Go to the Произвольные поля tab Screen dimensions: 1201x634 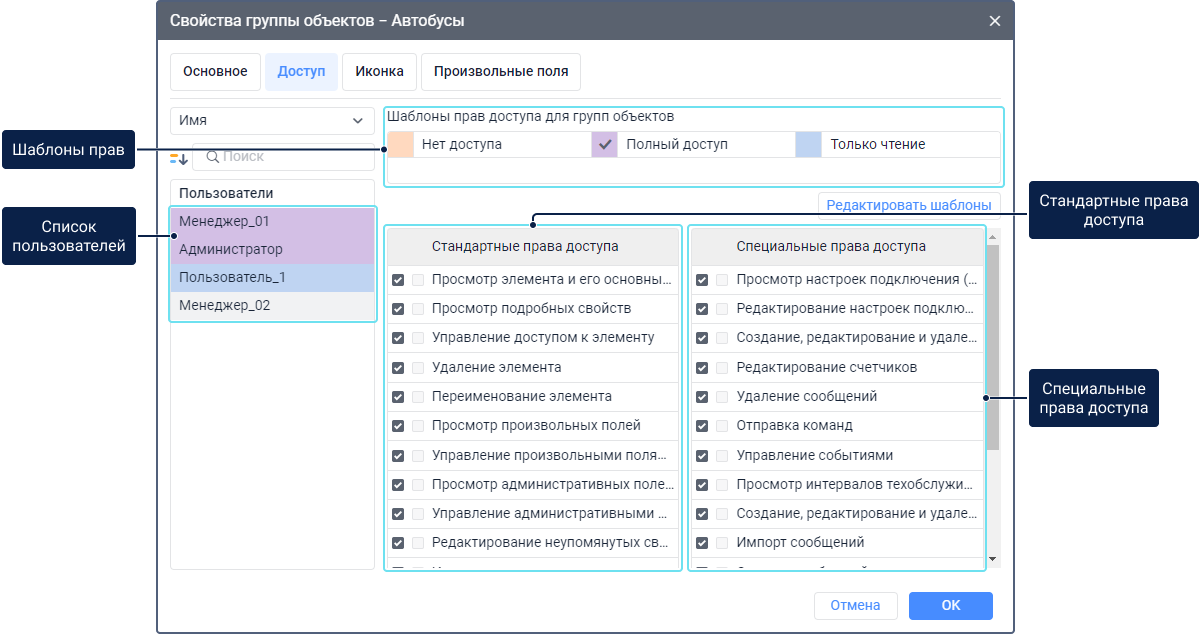pyautogui.click(x=501, y=72)
